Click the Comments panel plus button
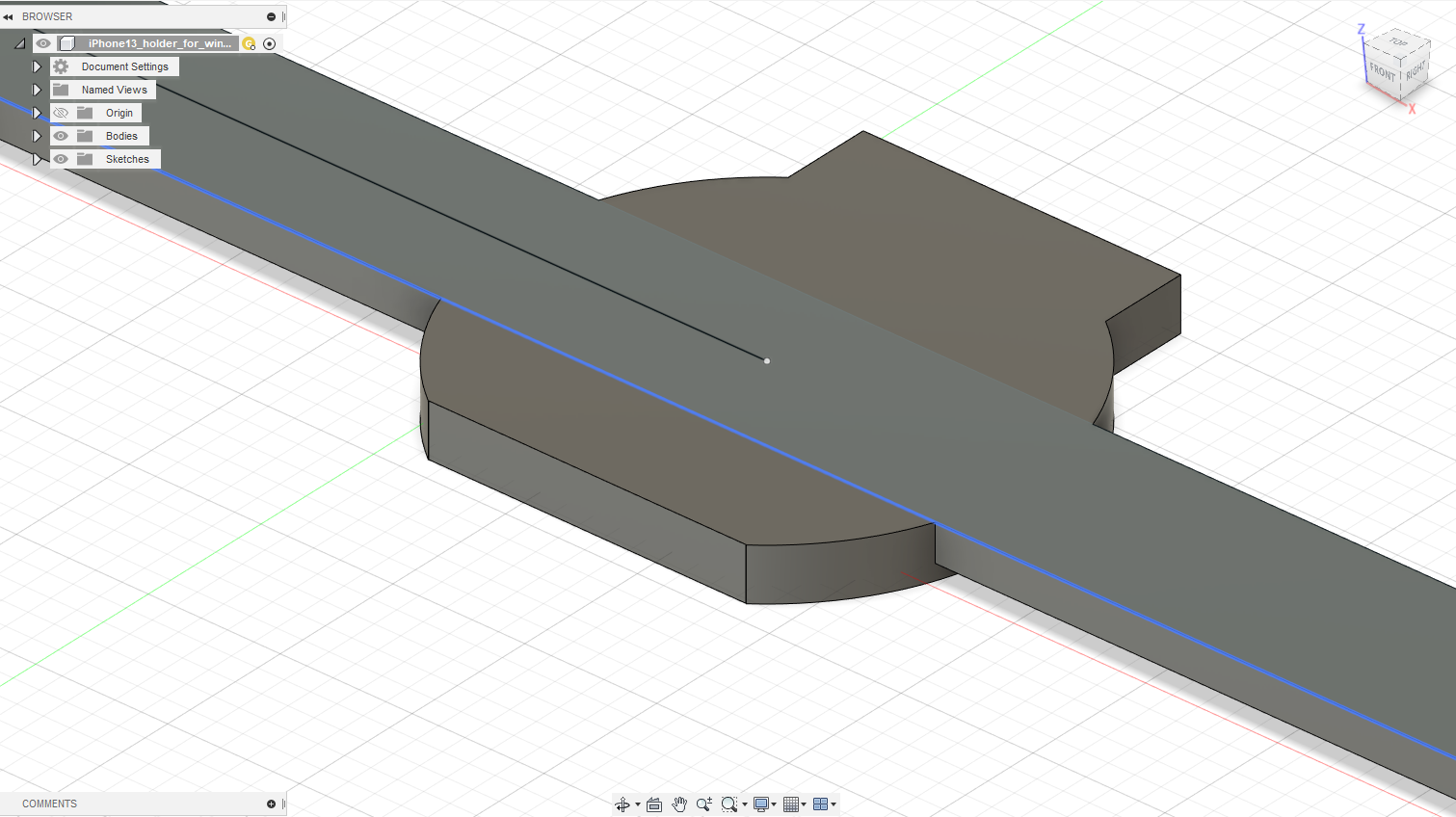Viewport: 1456px width, 817px height. [x=271, y=804]
